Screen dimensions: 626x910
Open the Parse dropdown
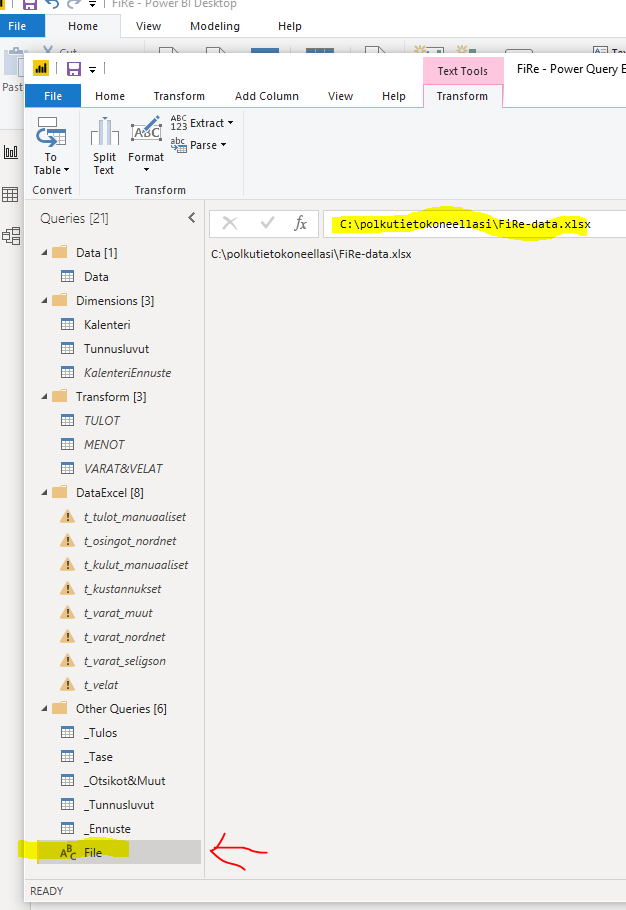tap(198, 145)
